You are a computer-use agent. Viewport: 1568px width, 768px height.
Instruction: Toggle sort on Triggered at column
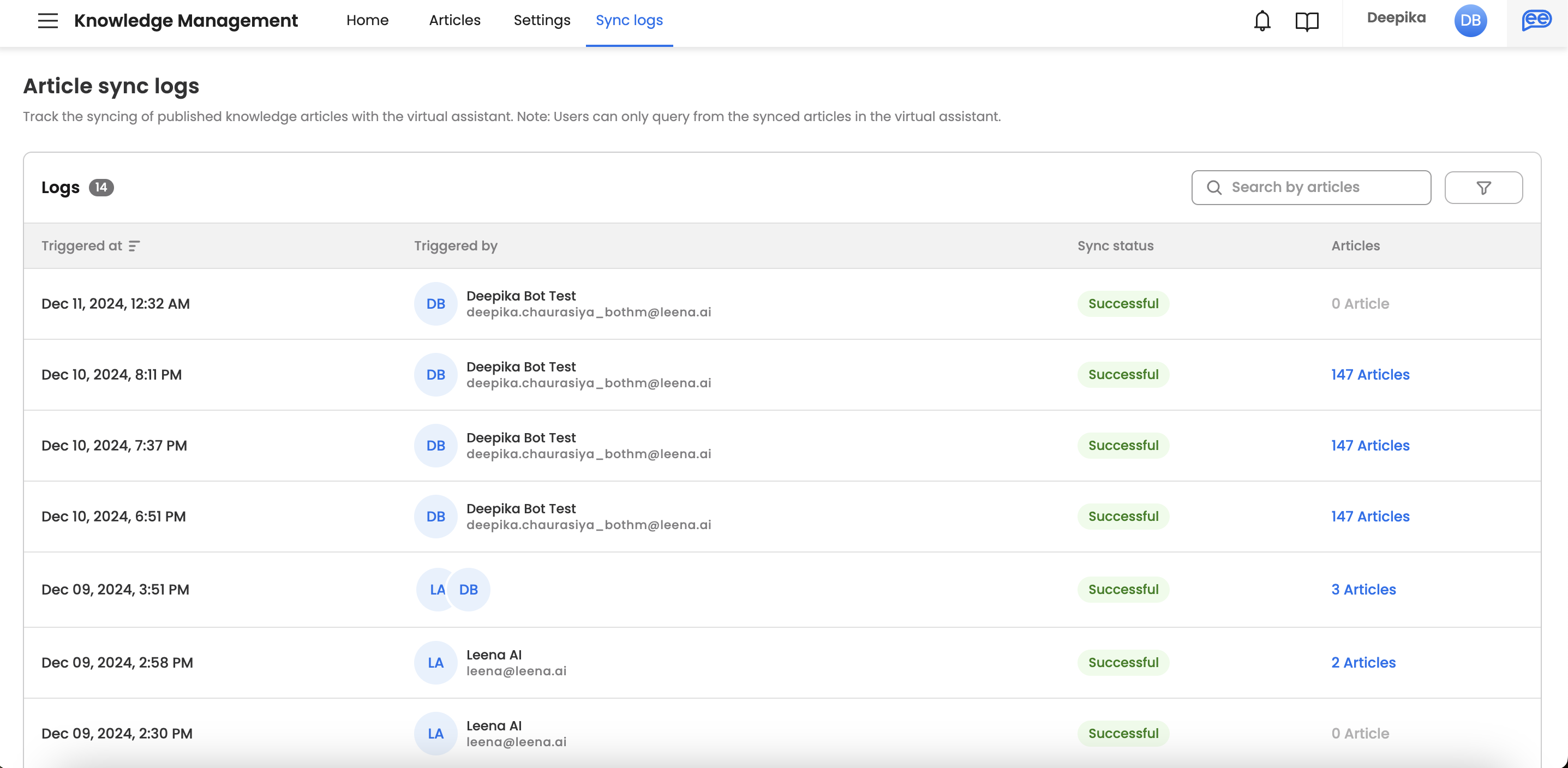pyautogui.click(x=135, y=246)
